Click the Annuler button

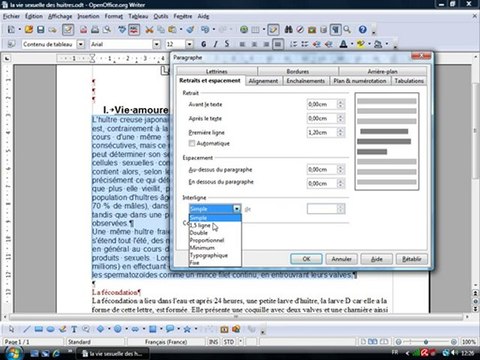pos(341,259)
